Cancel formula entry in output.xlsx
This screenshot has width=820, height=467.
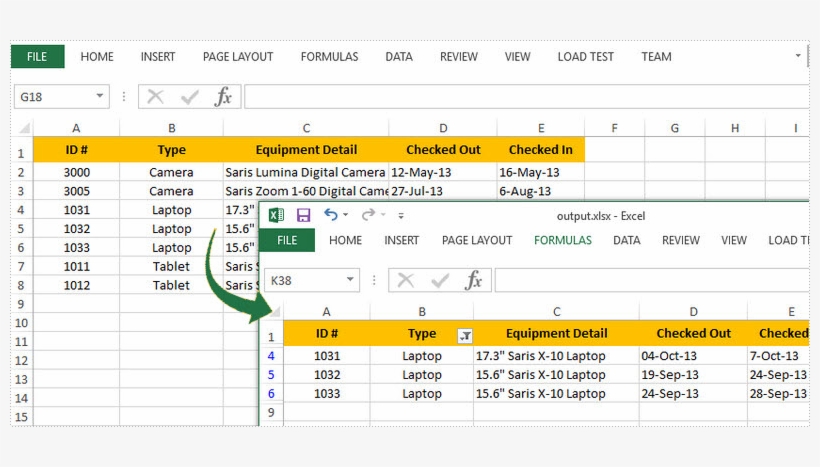pos(406,280)
